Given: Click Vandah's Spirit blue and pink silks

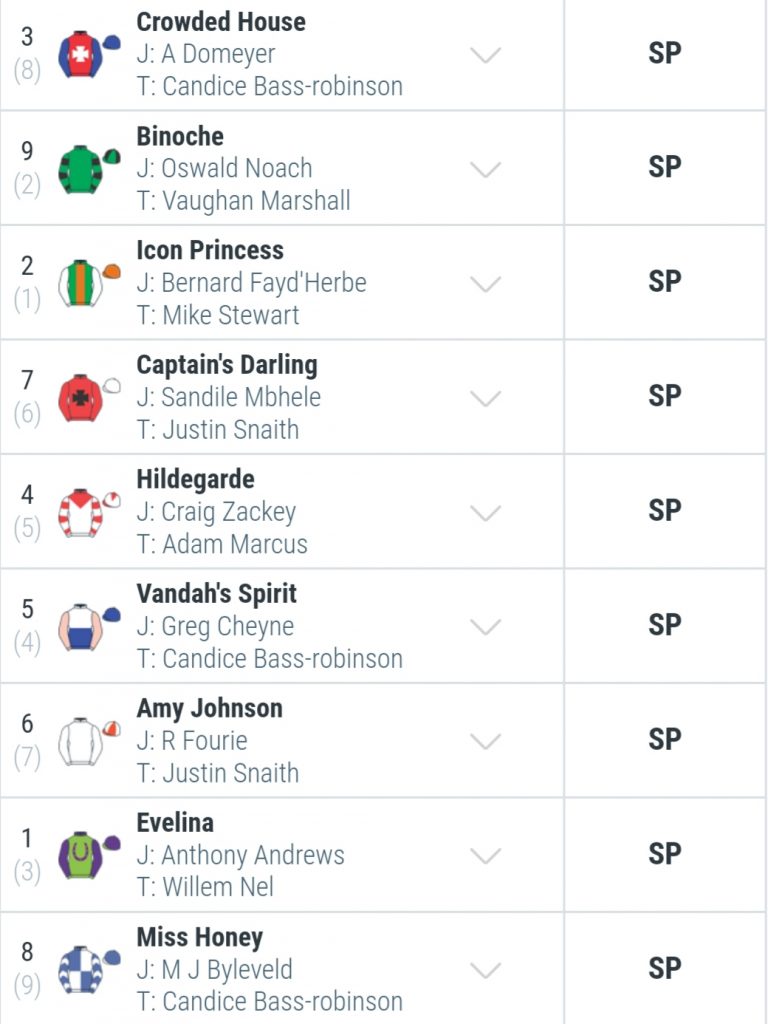Looking at the screenshot, I should tap(89, 627).
